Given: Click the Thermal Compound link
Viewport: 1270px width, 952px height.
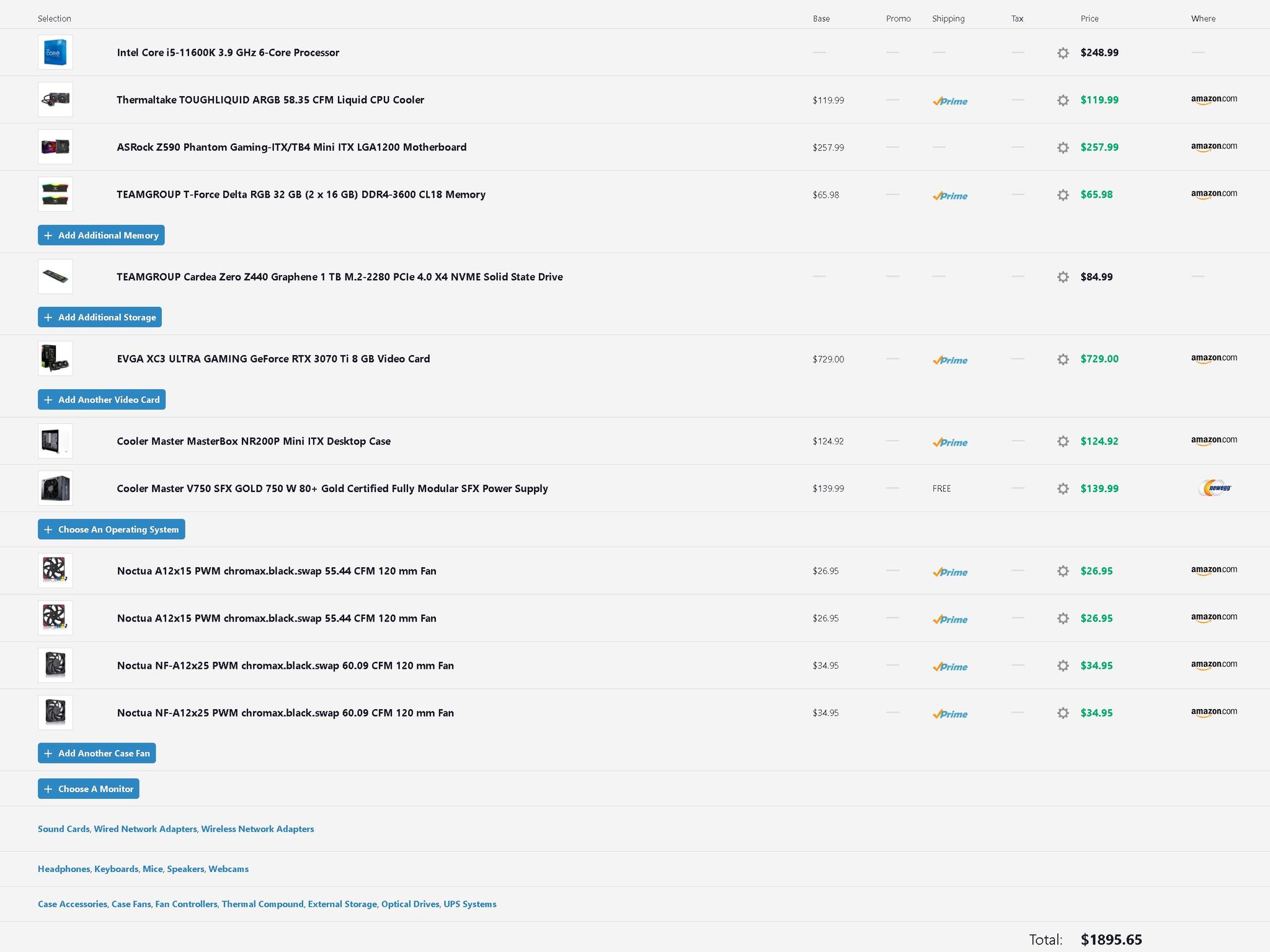Looking at the screenshot, I should coord(263,904).
